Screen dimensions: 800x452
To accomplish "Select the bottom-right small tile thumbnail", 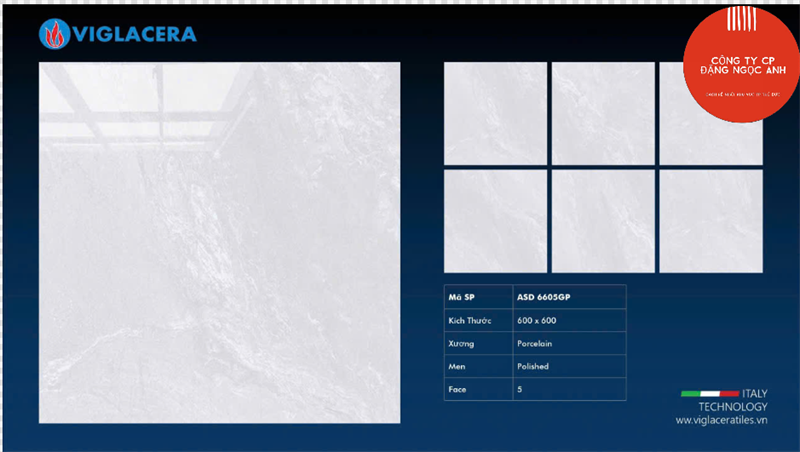I will click(x=711, y=220).
